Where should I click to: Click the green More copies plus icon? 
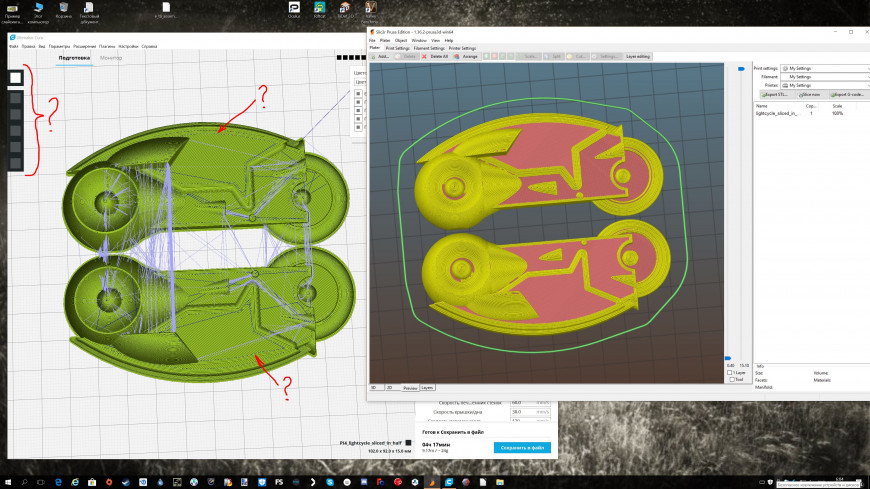(x=486, y=57)
